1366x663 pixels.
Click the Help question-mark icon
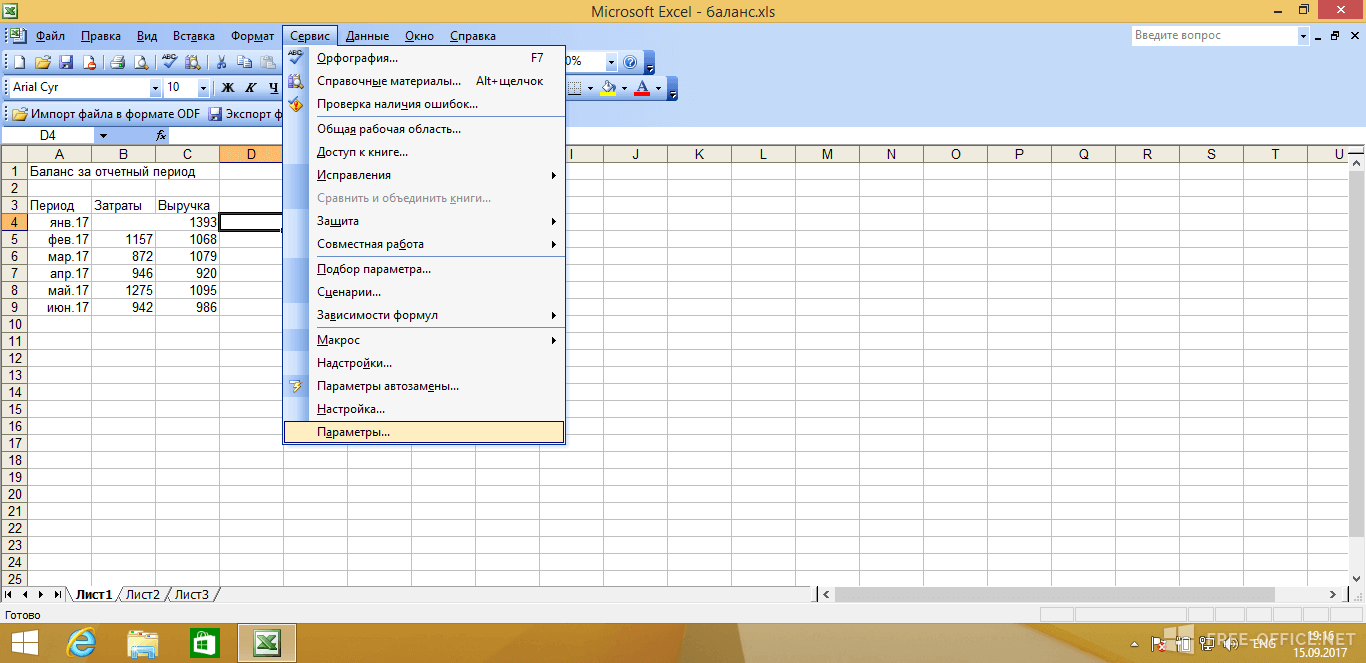(x=630, y=61)
